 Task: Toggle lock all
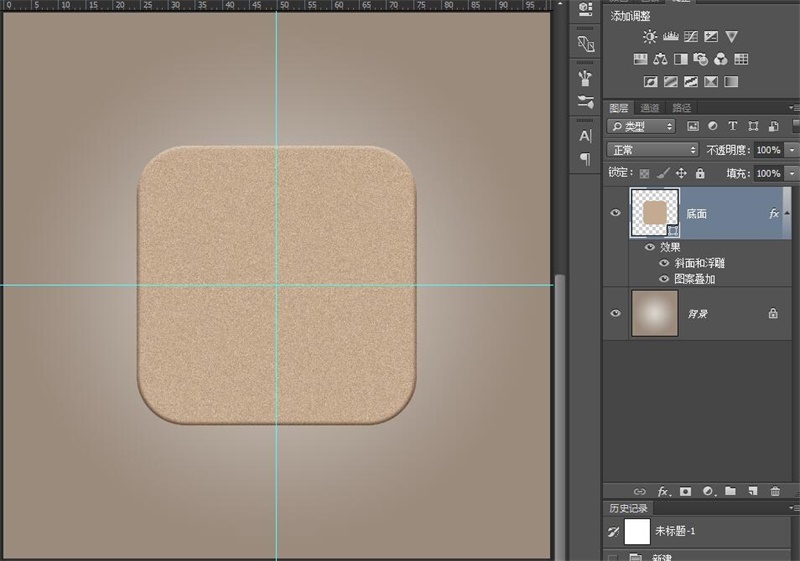pyautogui.click(x=700, y=173)
